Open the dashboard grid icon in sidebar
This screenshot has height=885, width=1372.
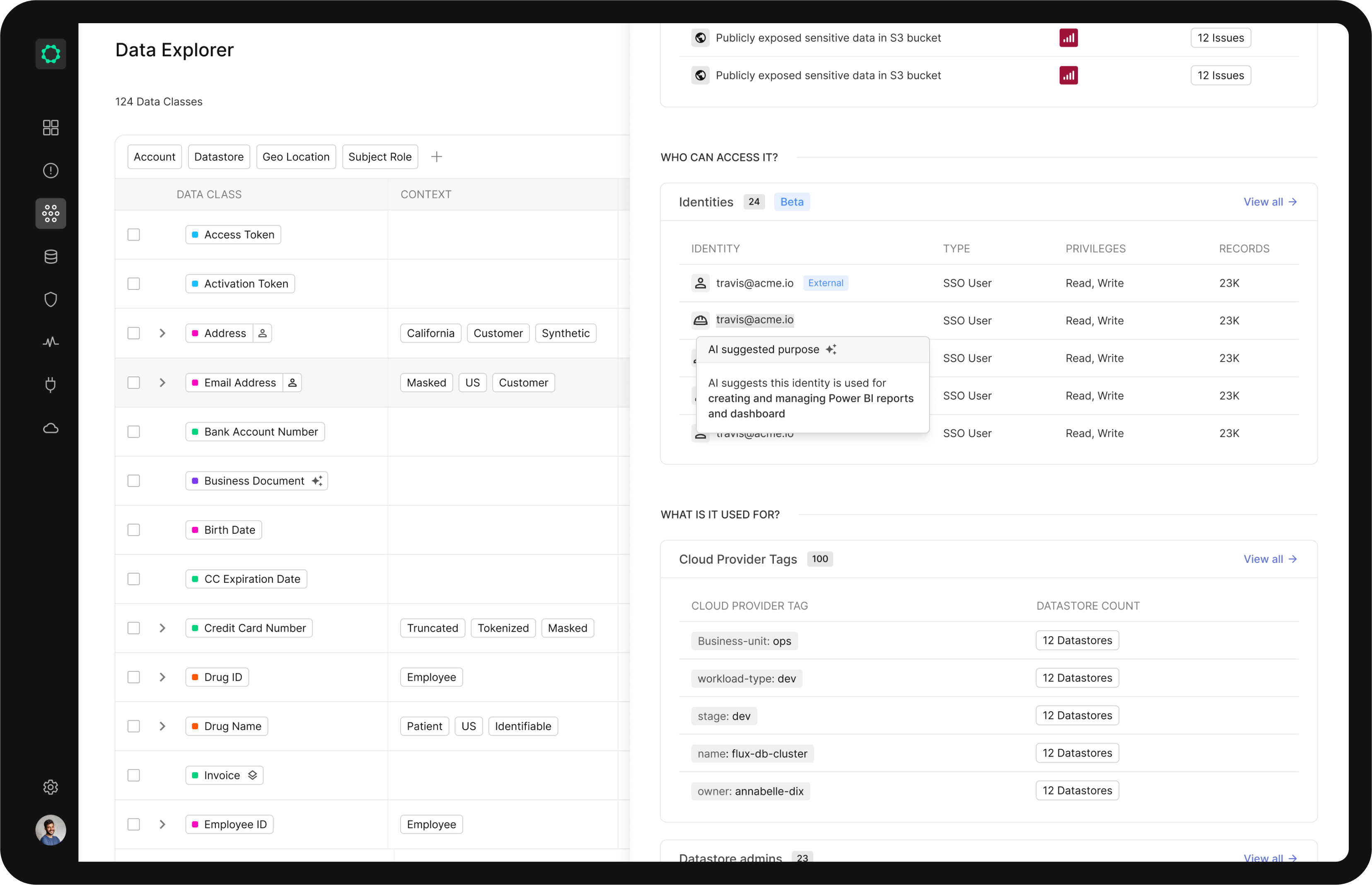pos(51,128)
